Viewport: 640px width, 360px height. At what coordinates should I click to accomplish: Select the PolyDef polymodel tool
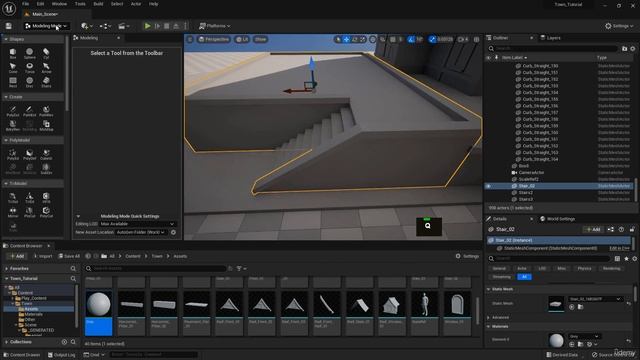coord(29,154)
